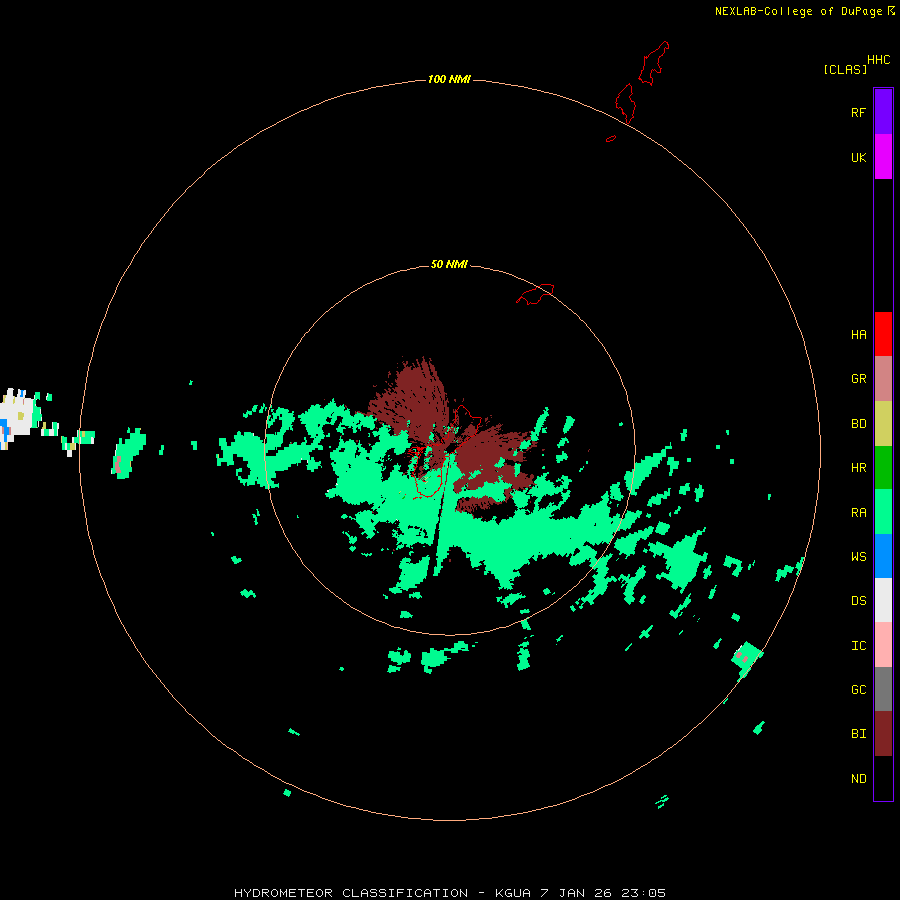Click the BD legend label

[x=858, y=424]
